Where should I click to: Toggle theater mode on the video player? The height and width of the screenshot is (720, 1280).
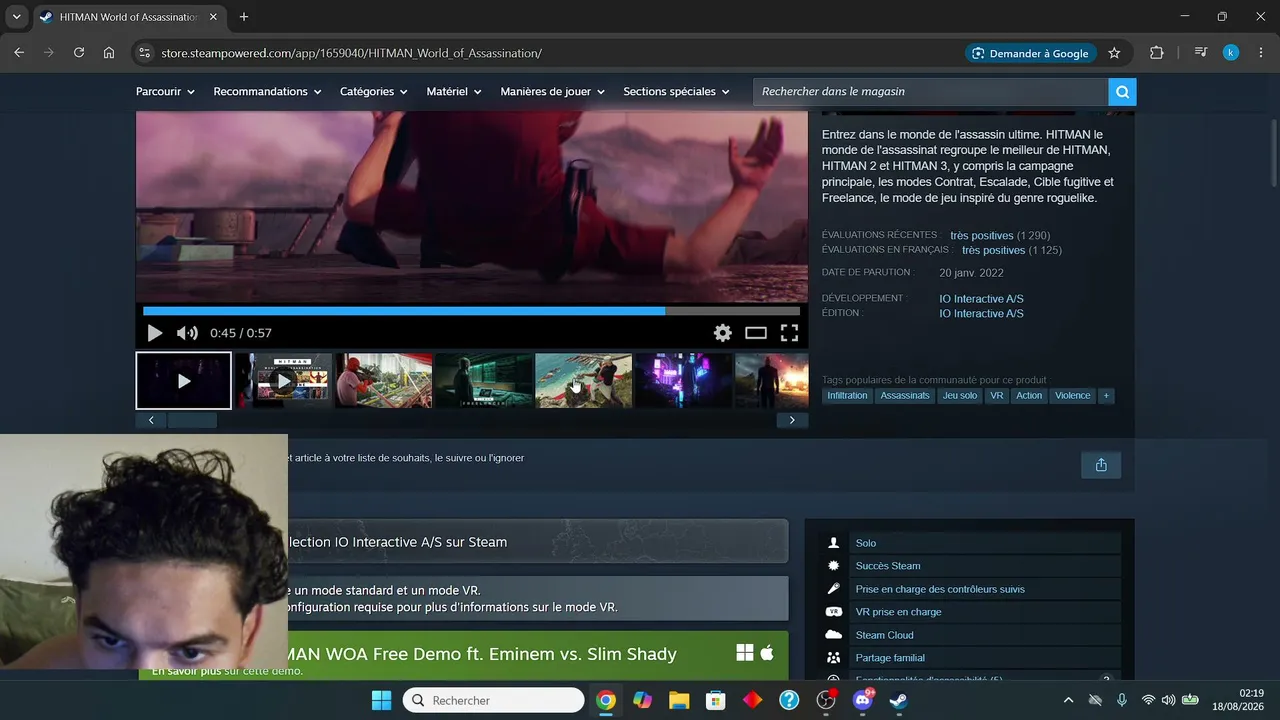point(756,333)
